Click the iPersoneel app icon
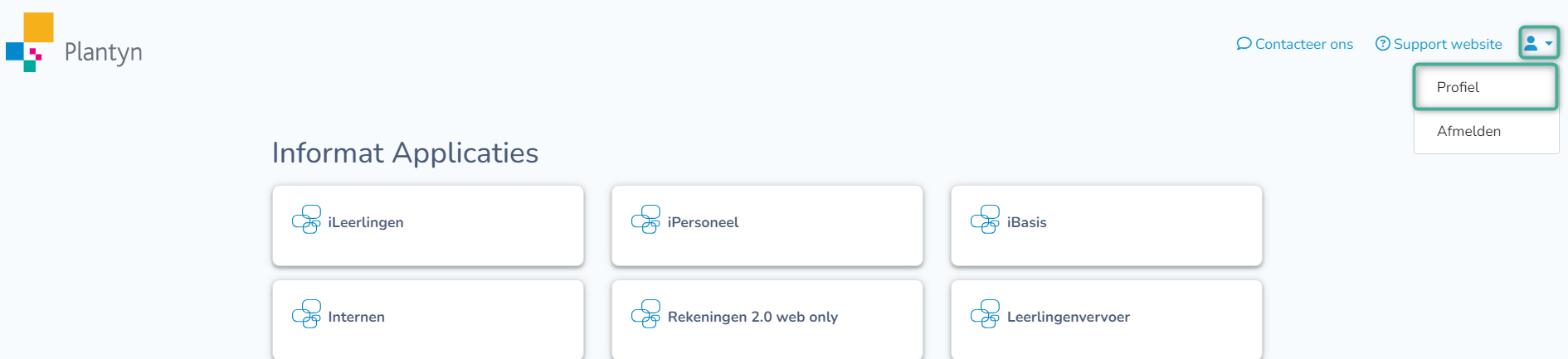Screen dimensions: 1568x359 click(x=645, y=220)
